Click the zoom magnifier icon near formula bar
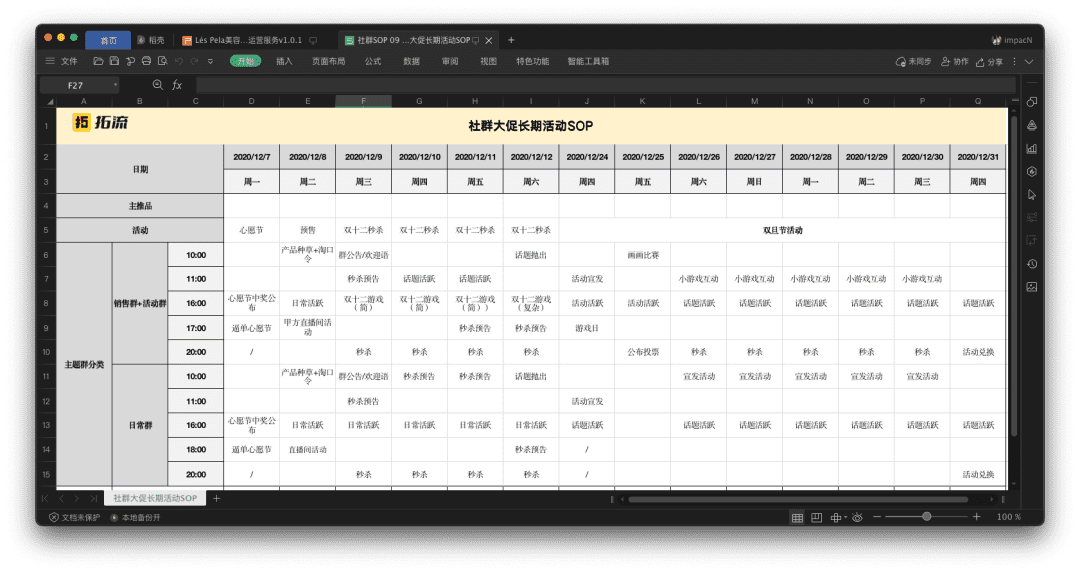The width and height of the screenshot is (1080, 573). (x=158, y=85)
